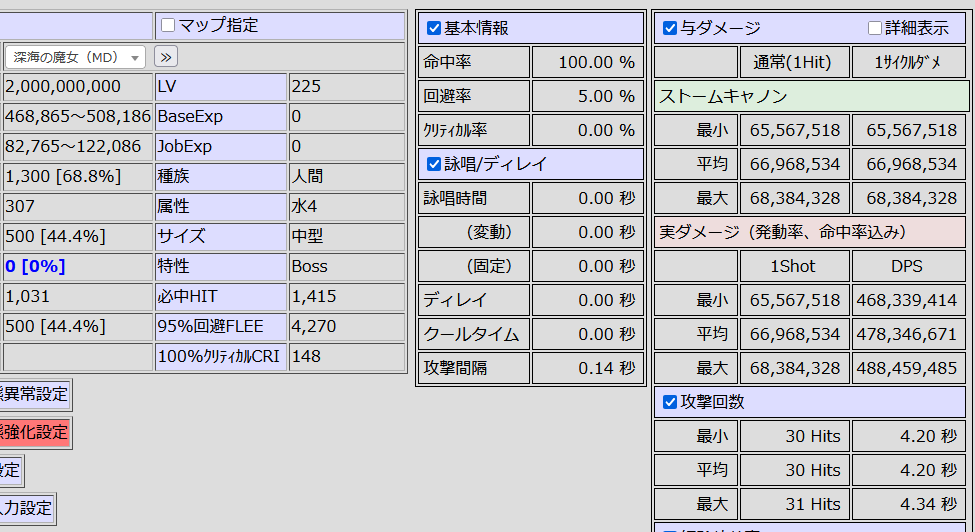Screen dimensions: 975x532
Task: Toggle the 攻撃回数 checkbox
Action: click(670, 402)
